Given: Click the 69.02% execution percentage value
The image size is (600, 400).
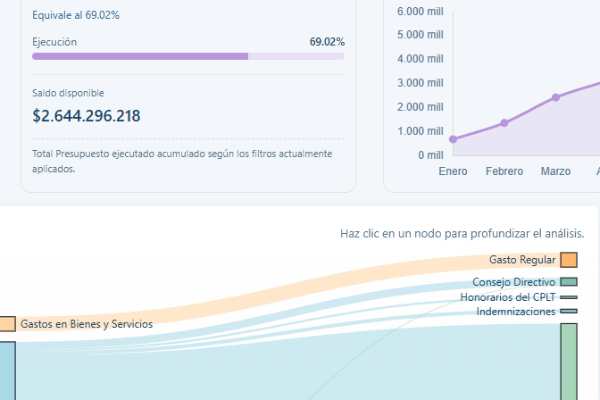Looking at the screenshot, I should pyautogui.click(x=327, y=42).
